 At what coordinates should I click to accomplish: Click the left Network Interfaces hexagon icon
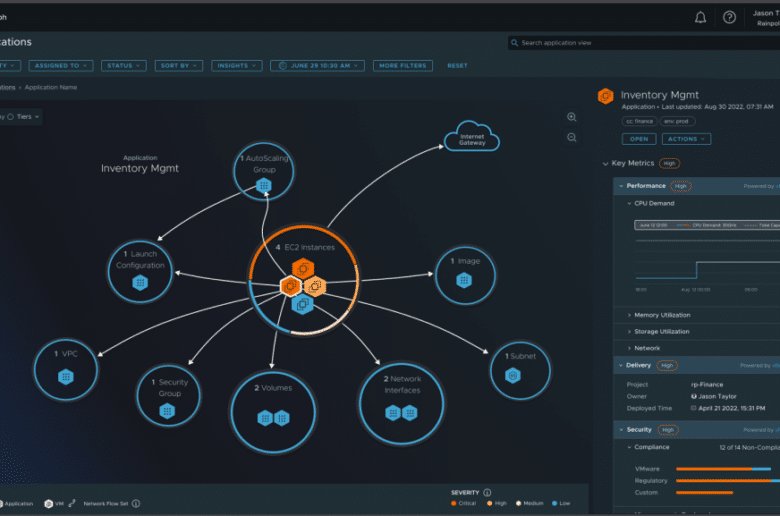(393, 413)
